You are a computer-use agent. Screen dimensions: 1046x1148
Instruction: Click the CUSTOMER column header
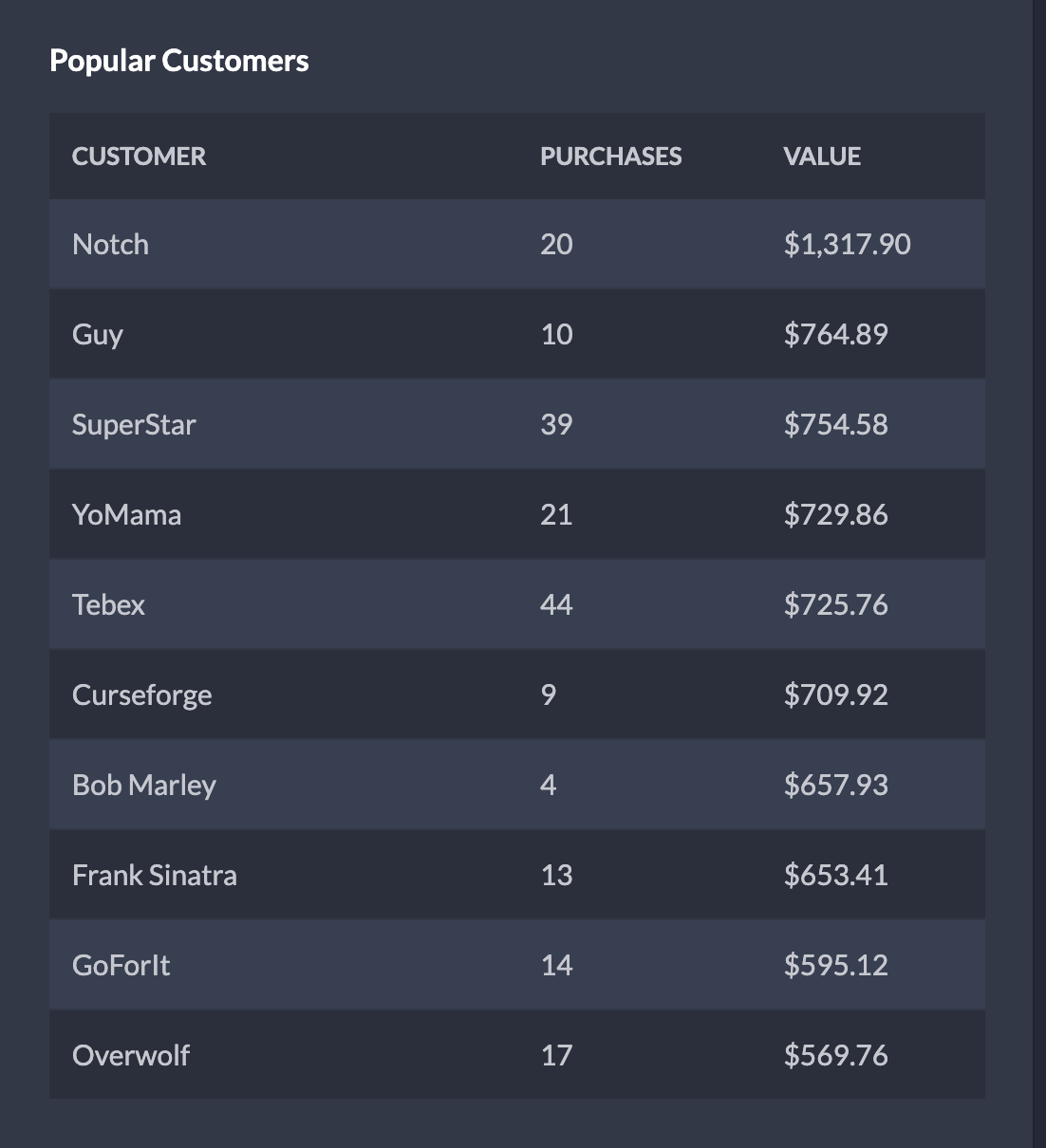click(x=139, y=156)
